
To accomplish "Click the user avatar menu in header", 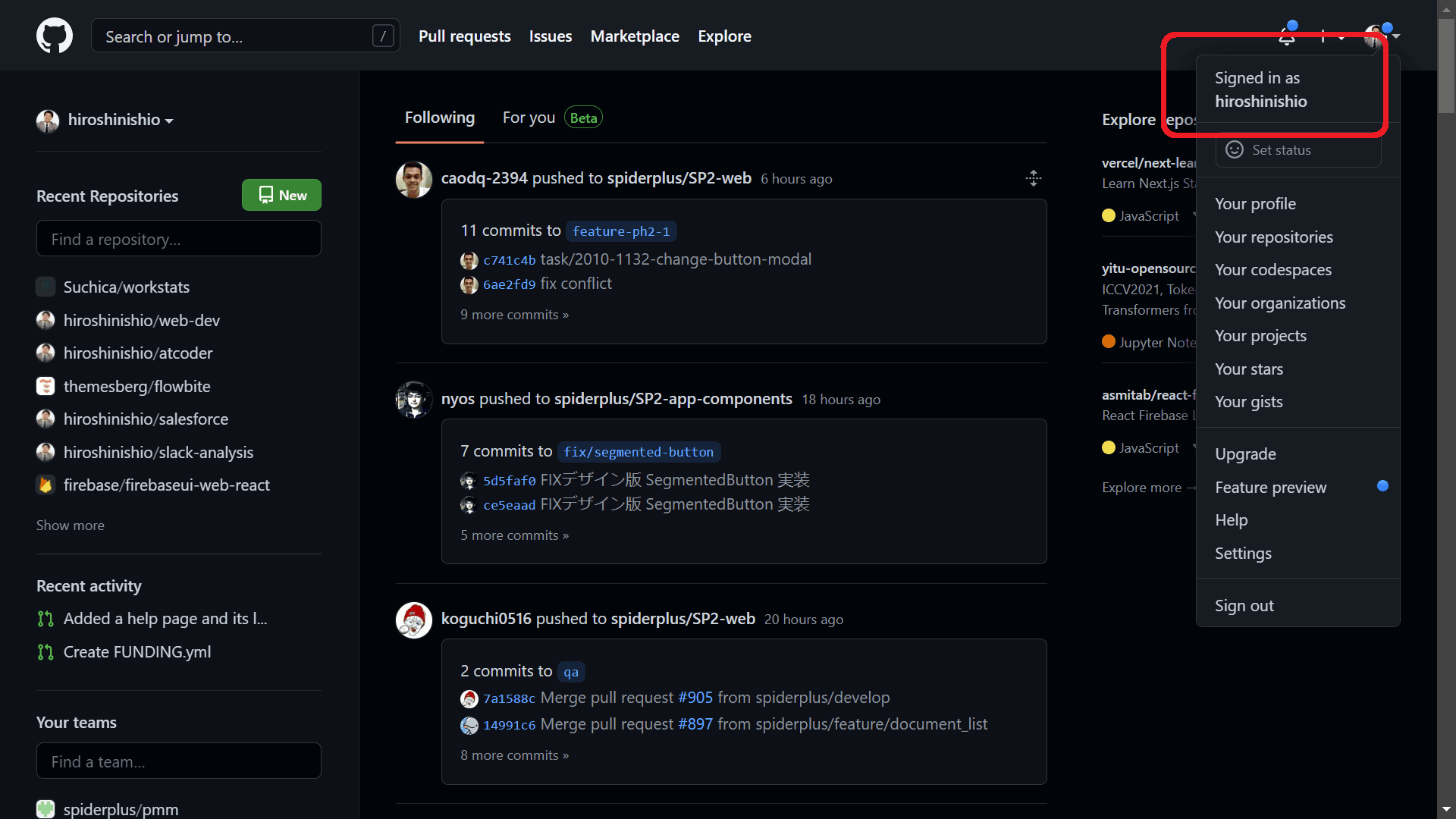I will click(1382, 36).
